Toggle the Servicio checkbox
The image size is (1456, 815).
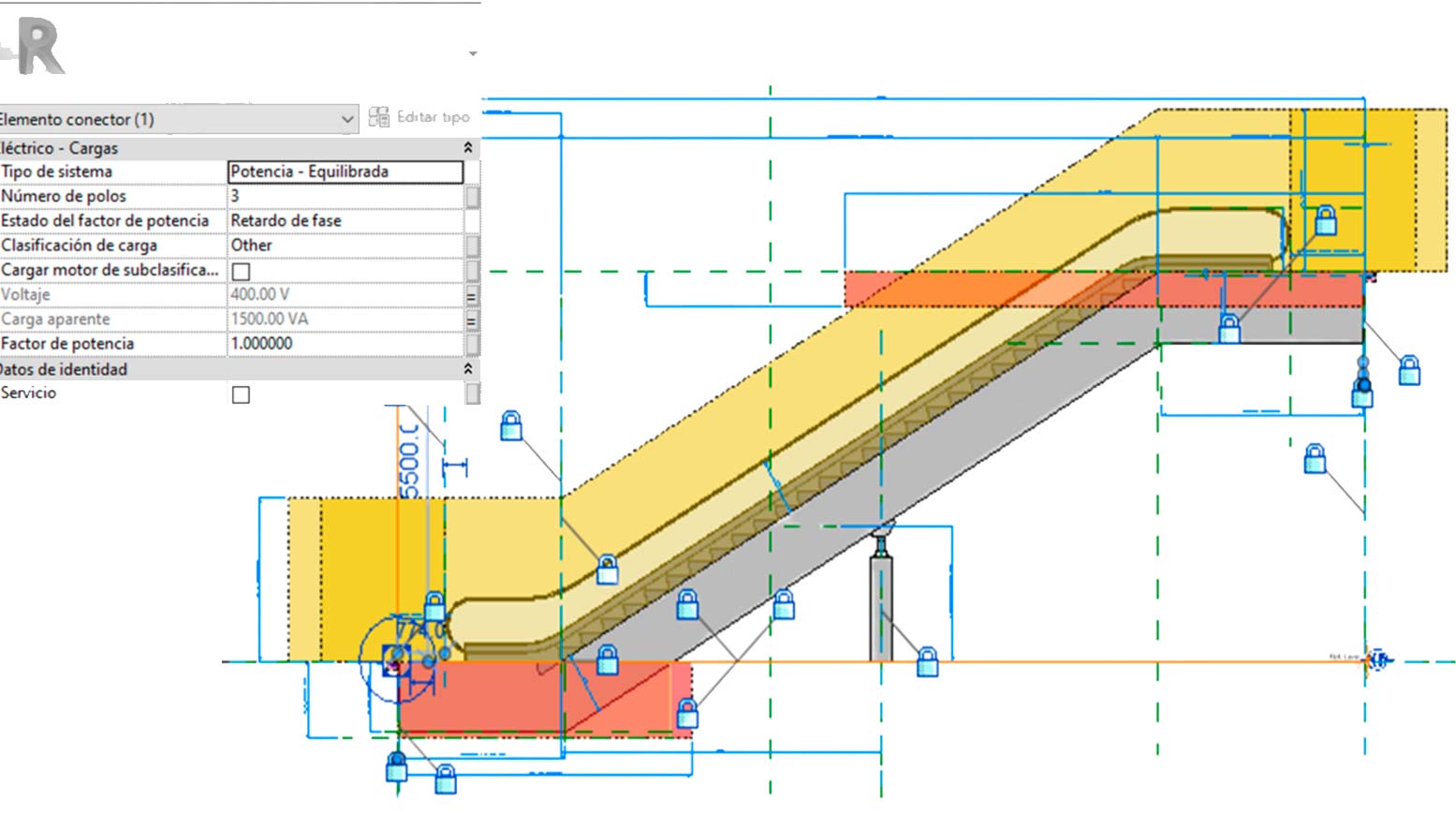(x=241, y=394)
